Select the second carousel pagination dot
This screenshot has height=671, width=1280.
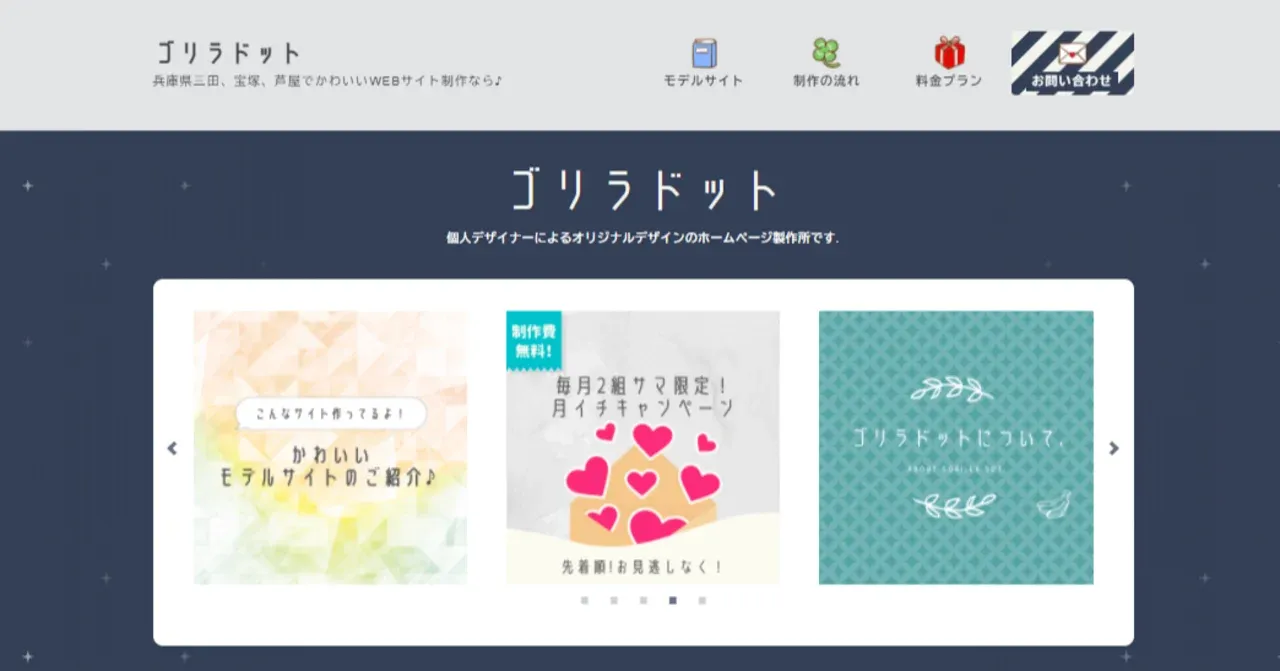[x=614, y=601]
